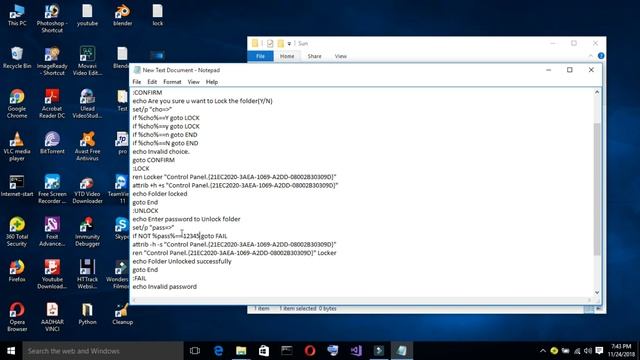Click line 'echo Invalid password'

(164, 287)
